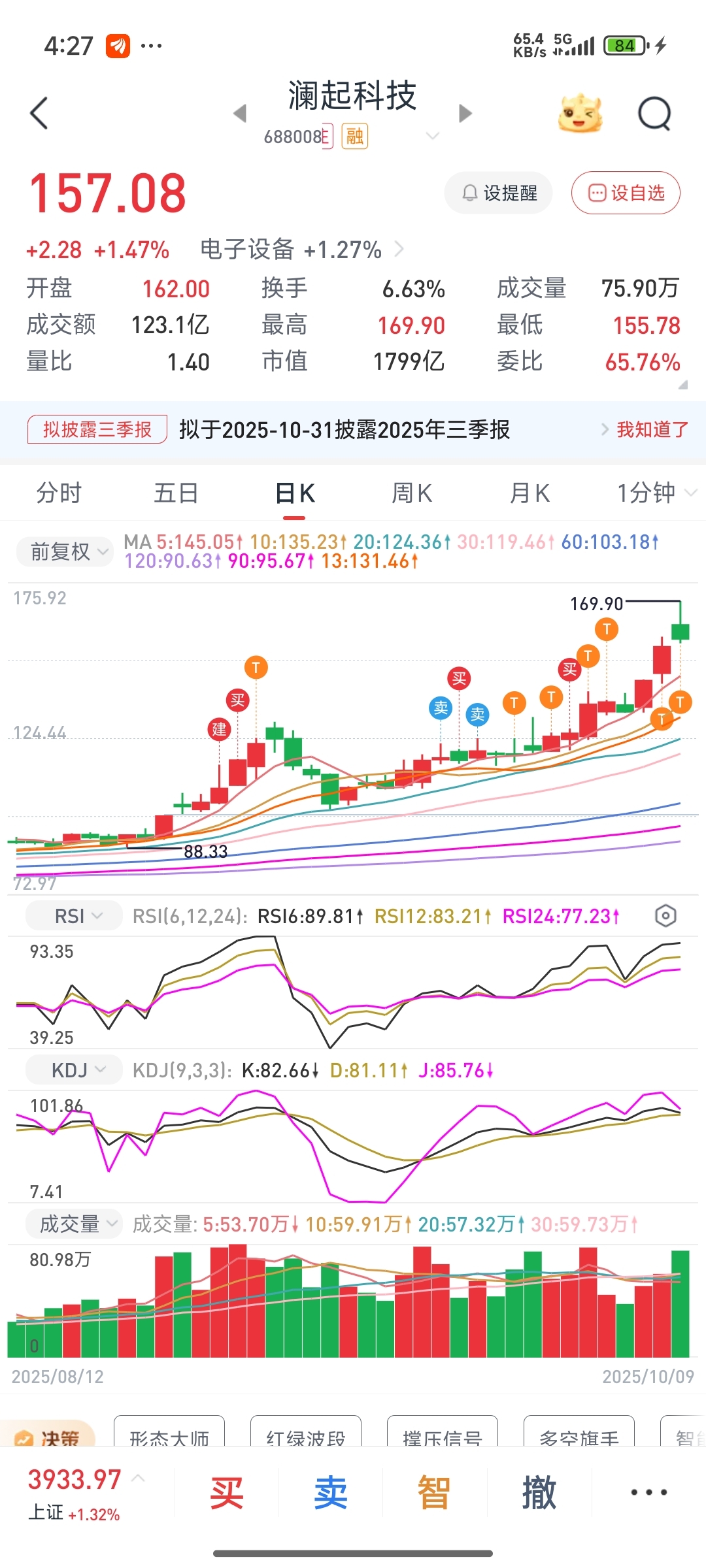Tap the 智 smart trading button
The height and width of the screenshot is (1568, 706).
pos(434,1493)
